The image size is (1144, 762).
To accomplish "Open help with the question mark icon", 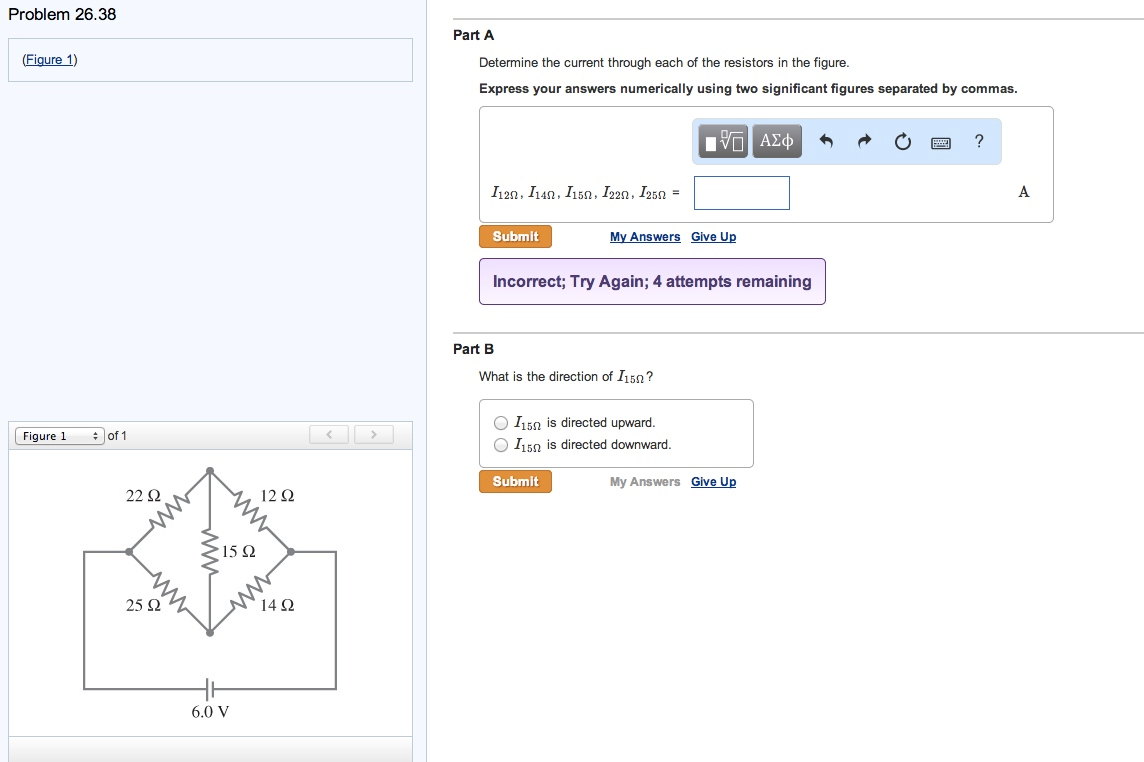I will (979, 142).
